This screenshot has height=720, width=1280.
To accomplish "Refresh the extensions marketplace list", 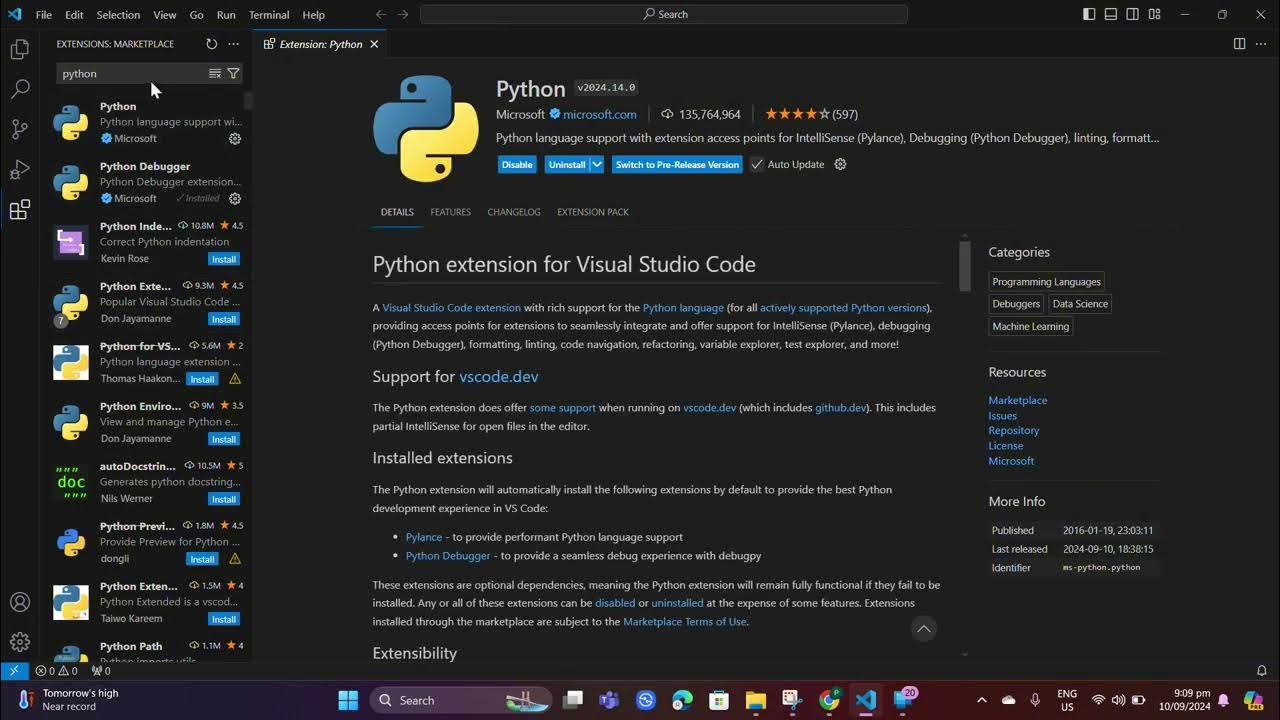I will pyautogui.click(x=211, y=44).
